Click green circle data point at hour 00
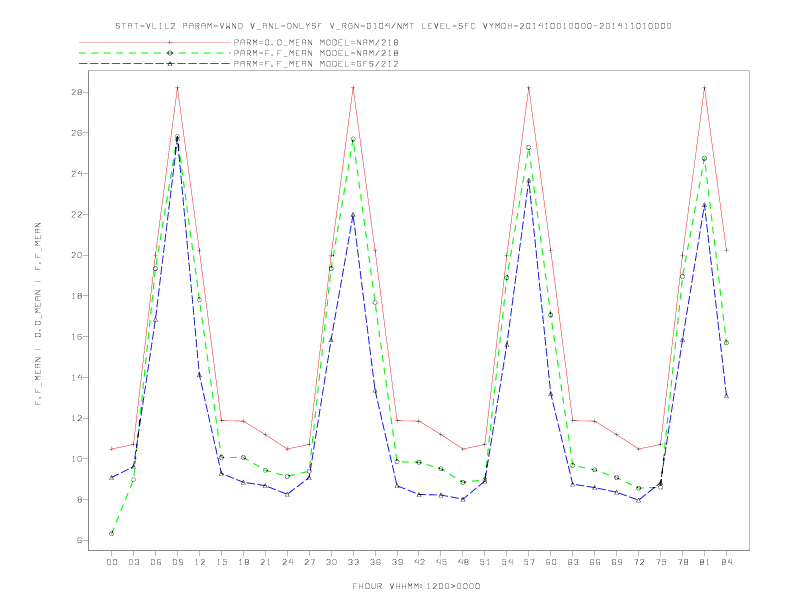792x612 pixels. 112,533
